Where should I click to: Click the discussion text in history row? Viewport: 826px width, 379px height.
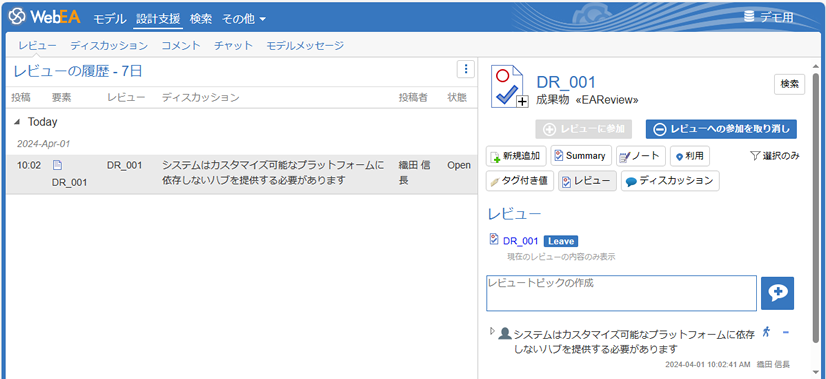(x=273, y=173)
